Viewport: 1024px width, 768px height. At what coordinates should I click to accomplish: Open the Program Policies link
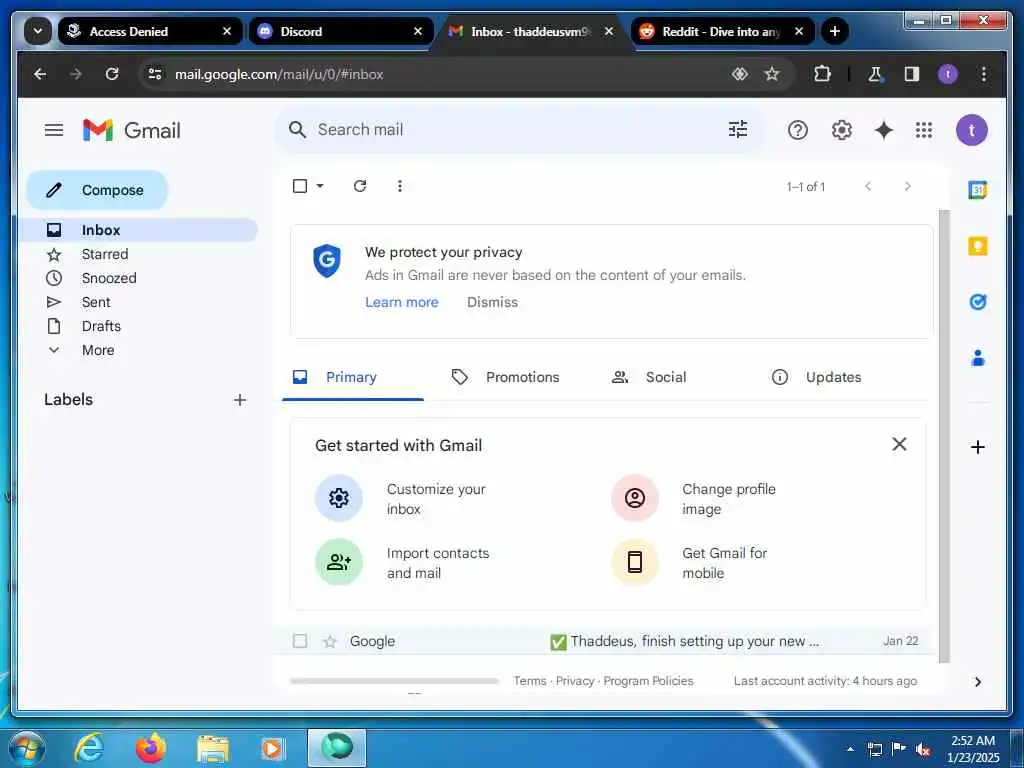point(648,680)
